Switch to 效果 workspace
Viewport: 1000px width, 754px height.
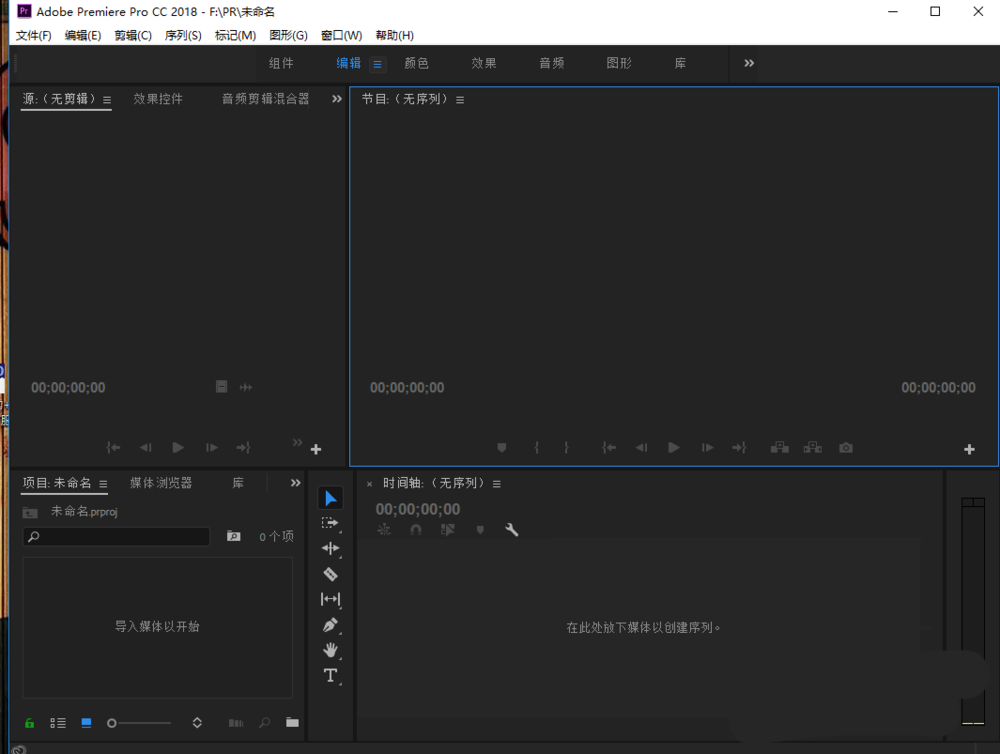pos(484,63)
